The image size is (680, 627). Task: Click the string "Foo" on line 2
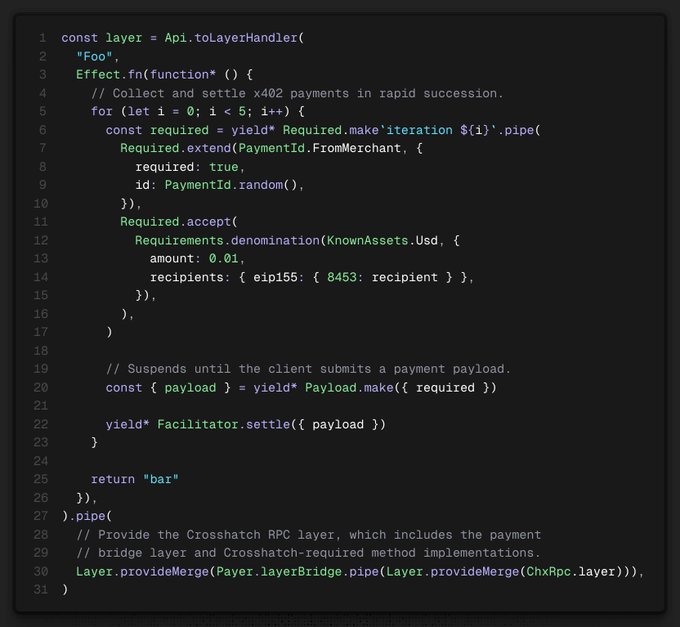coord(94,56)
